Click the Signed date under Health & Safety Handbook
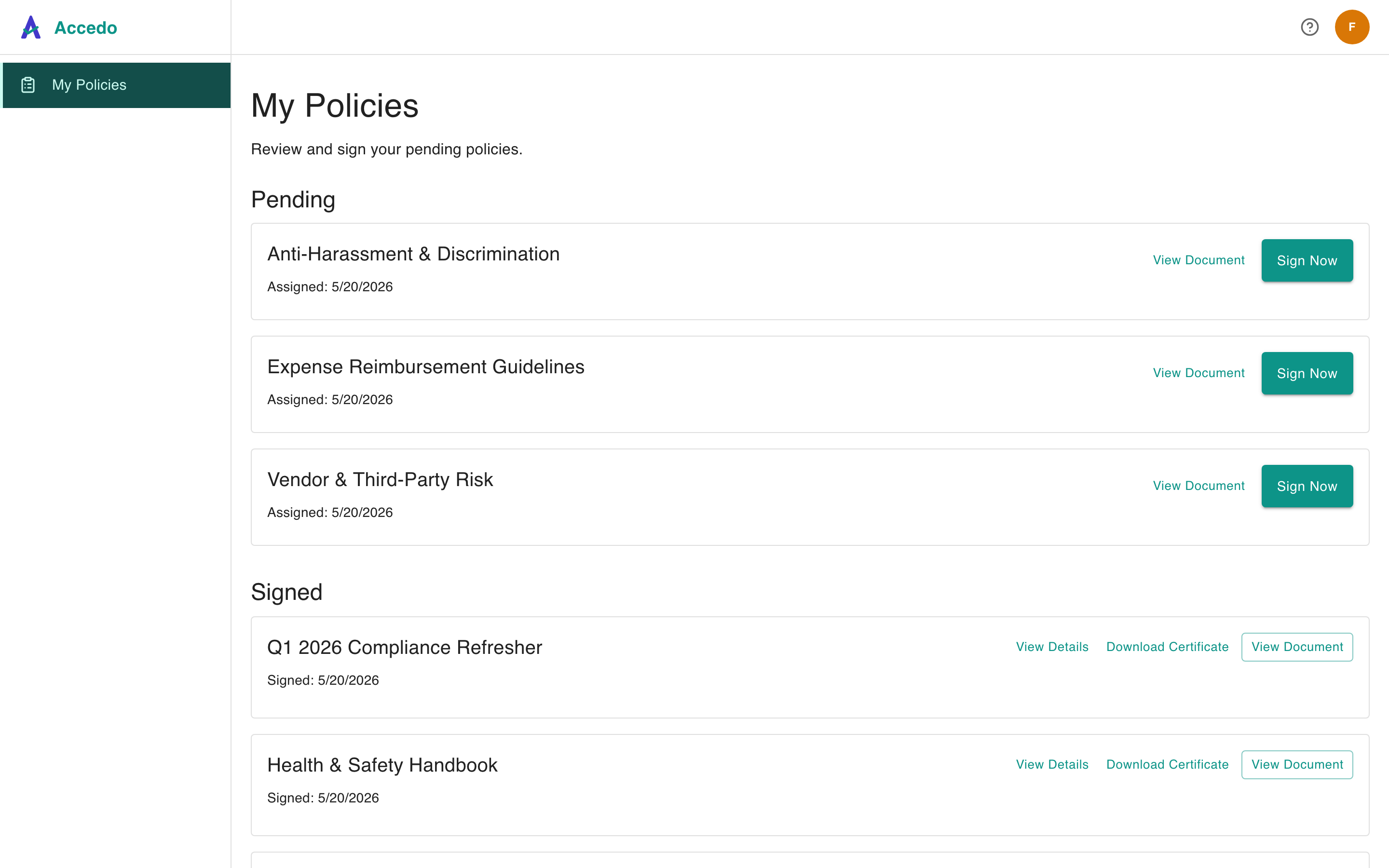1389x868 pixels. point(323,798)
